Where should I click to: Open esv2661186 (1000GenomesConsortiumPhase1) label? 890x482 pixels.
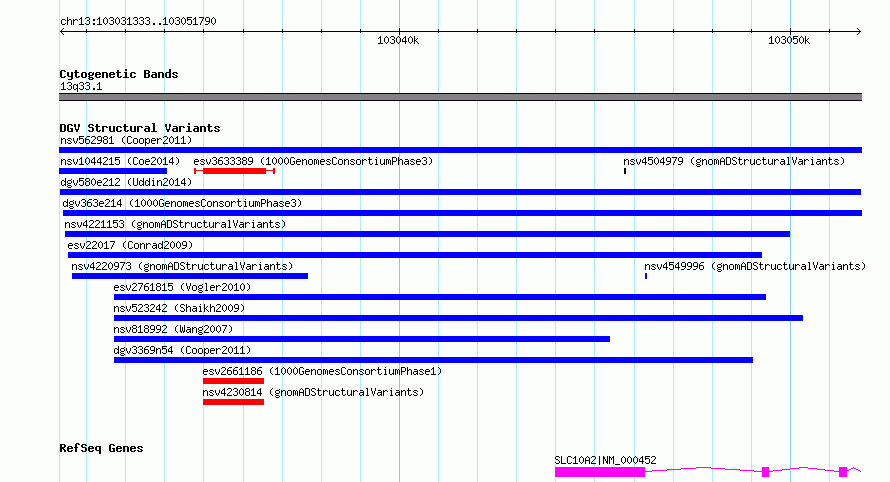[x=322, y=371]
